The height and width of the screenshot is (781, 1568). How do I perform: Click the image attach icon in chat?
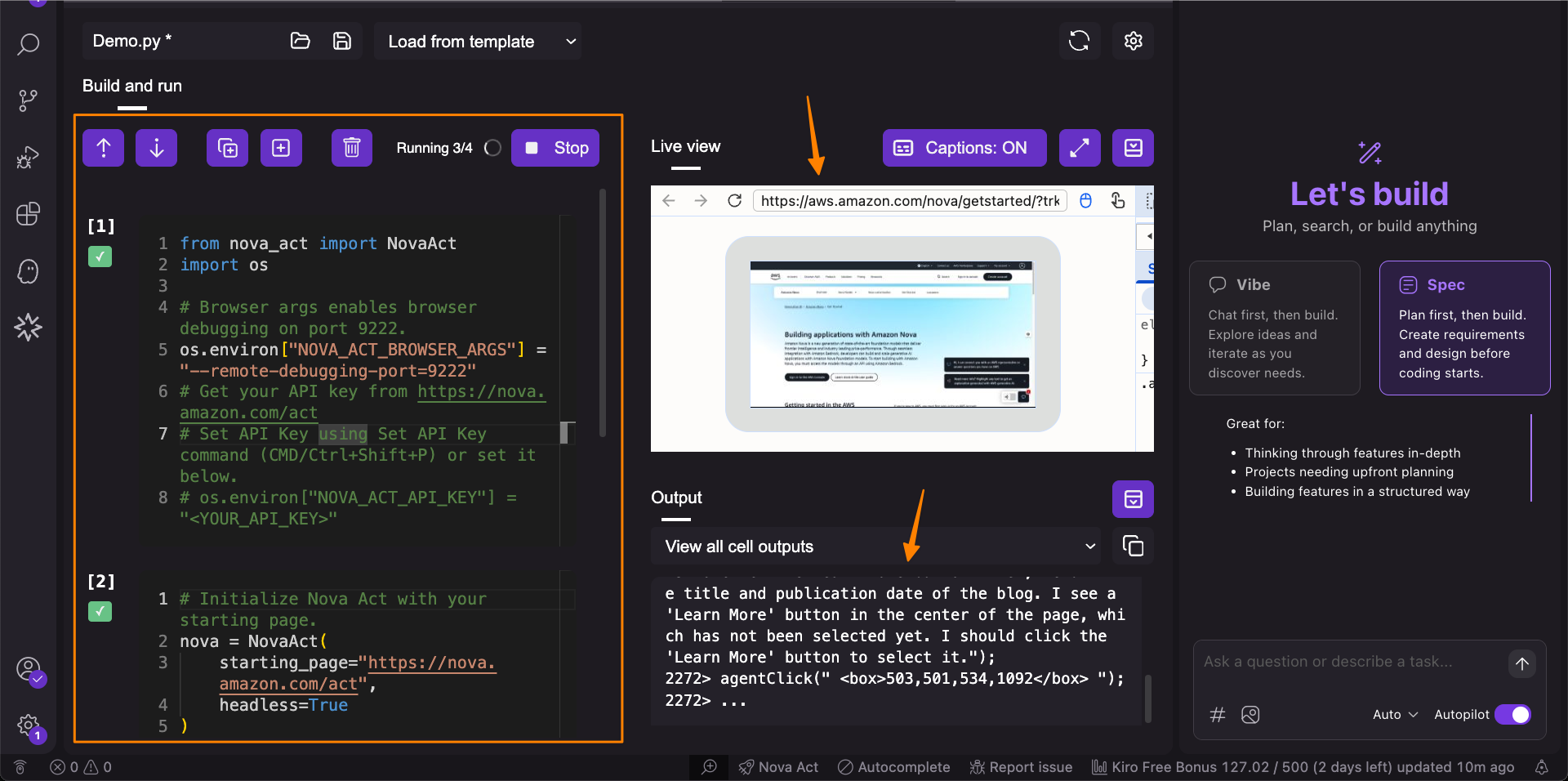coord(1250,715)
